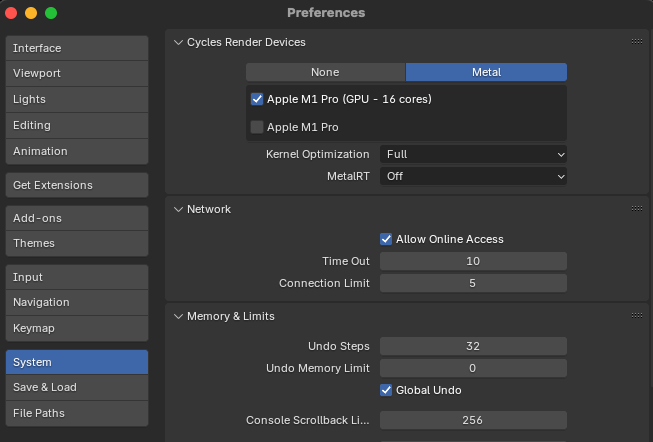Image resolution: width=653 pixels, height=442 pixels.
Task: Enable the Apple M1 Pro CPU device
Action: tap(257, 127)
